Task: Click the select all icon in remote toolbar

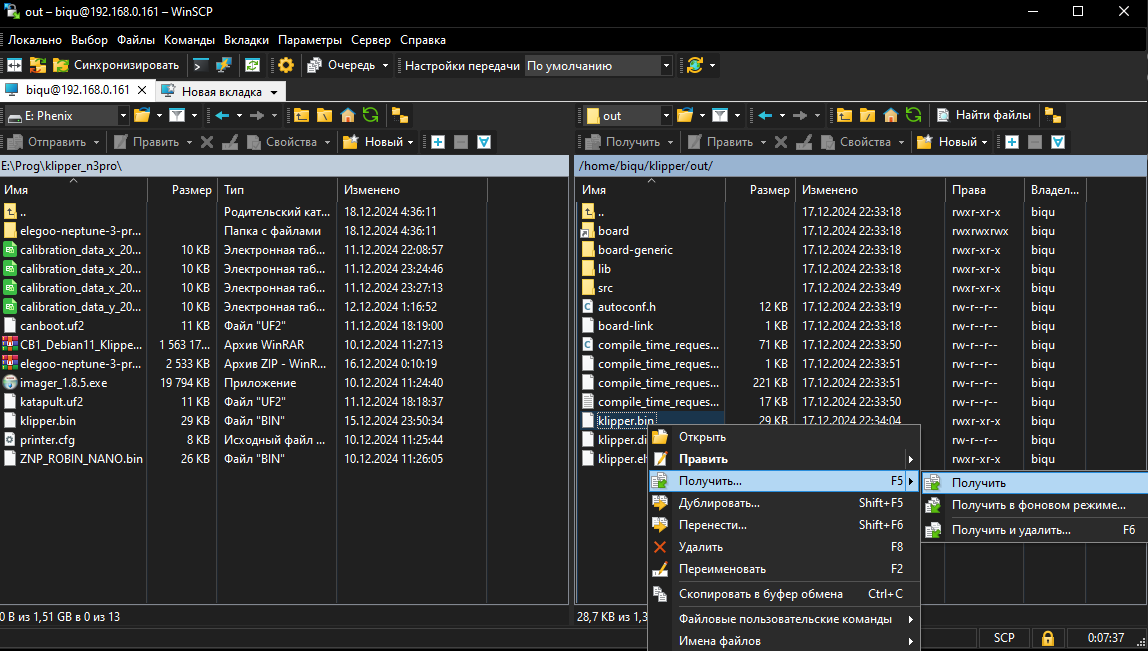Action: pos(1058,142)
